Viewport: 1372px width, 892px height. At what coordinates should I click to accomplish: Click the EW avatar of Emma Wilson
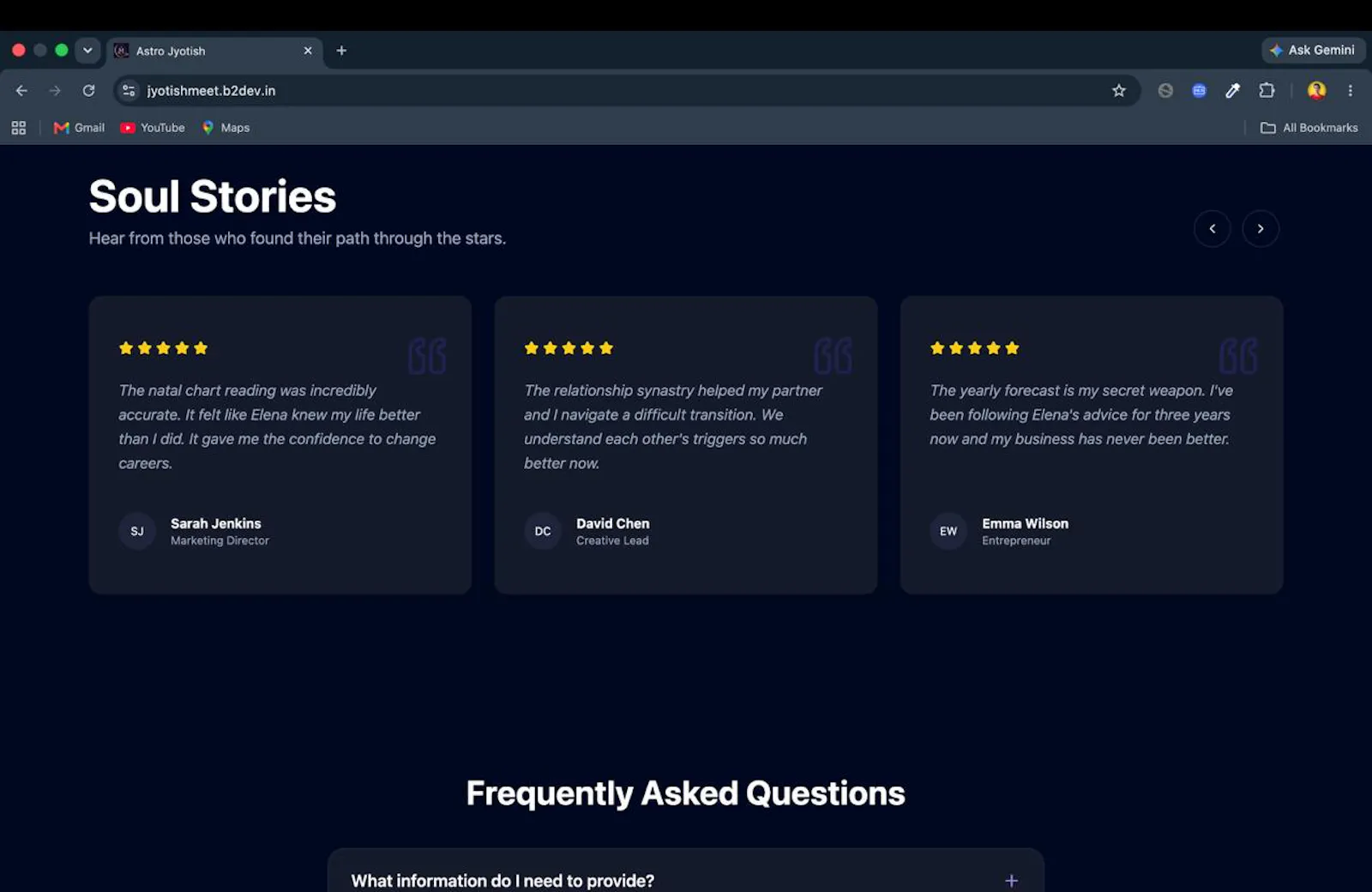click(948, 531)
